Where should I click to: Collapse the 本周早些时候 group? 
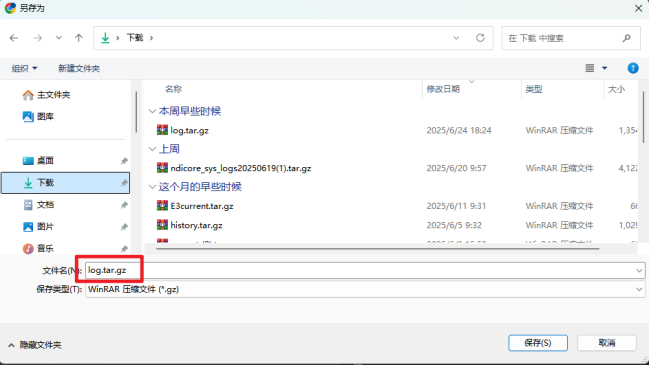click(152, 111)
